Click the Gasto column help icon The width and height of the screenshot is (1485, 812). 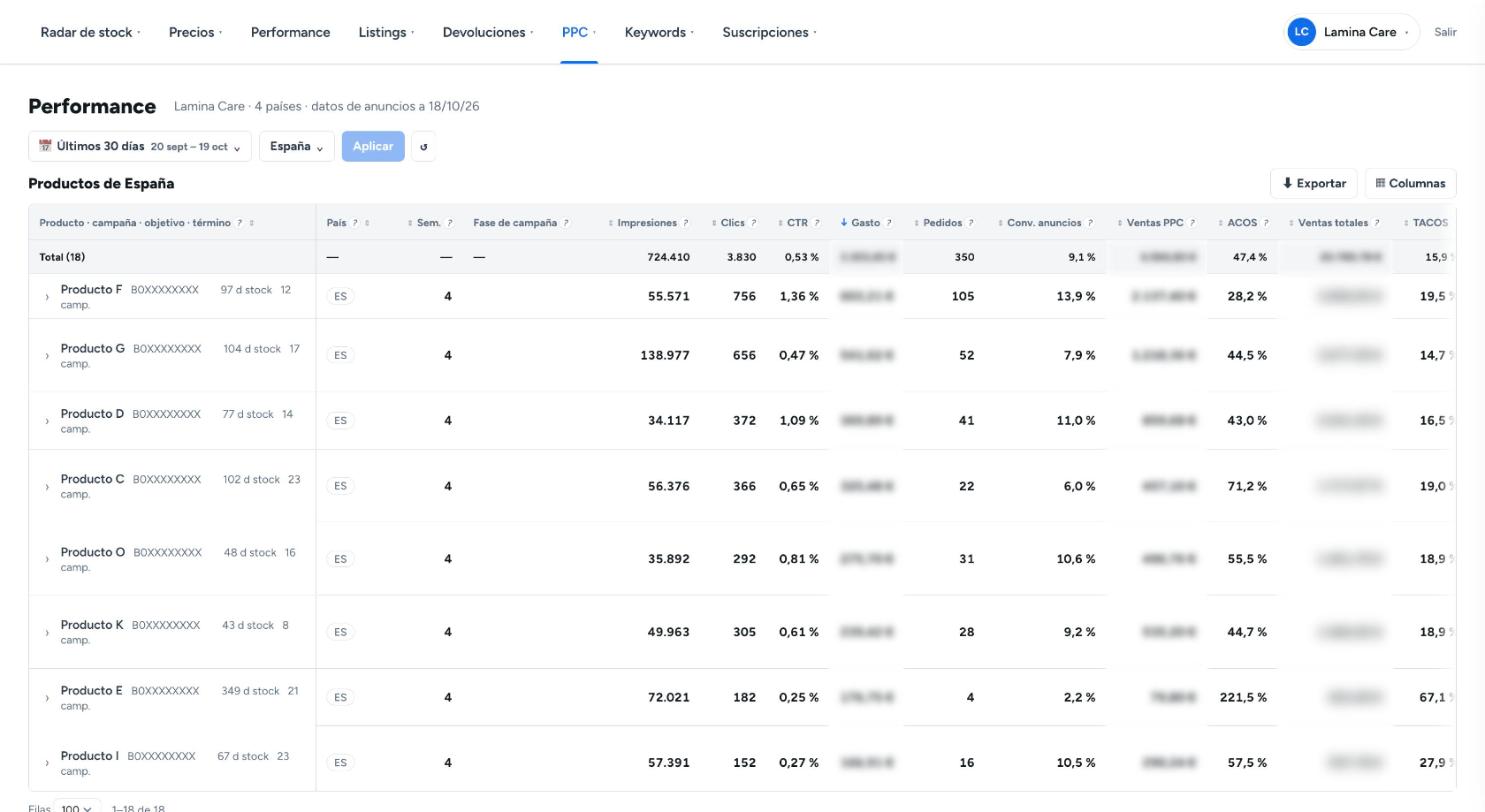pos(889,223)
